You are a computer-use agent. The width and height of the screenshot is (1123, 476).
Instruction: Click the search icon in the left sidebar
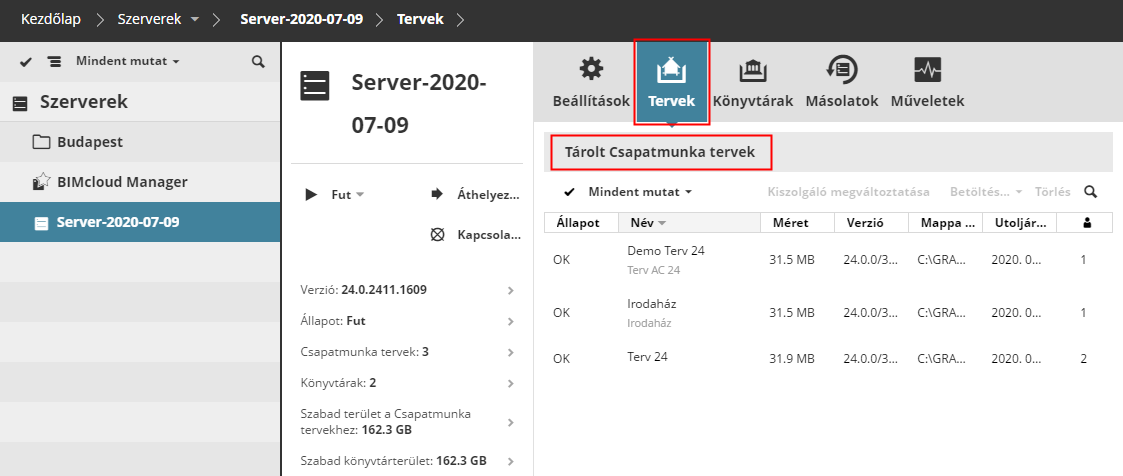pos(259,62)
